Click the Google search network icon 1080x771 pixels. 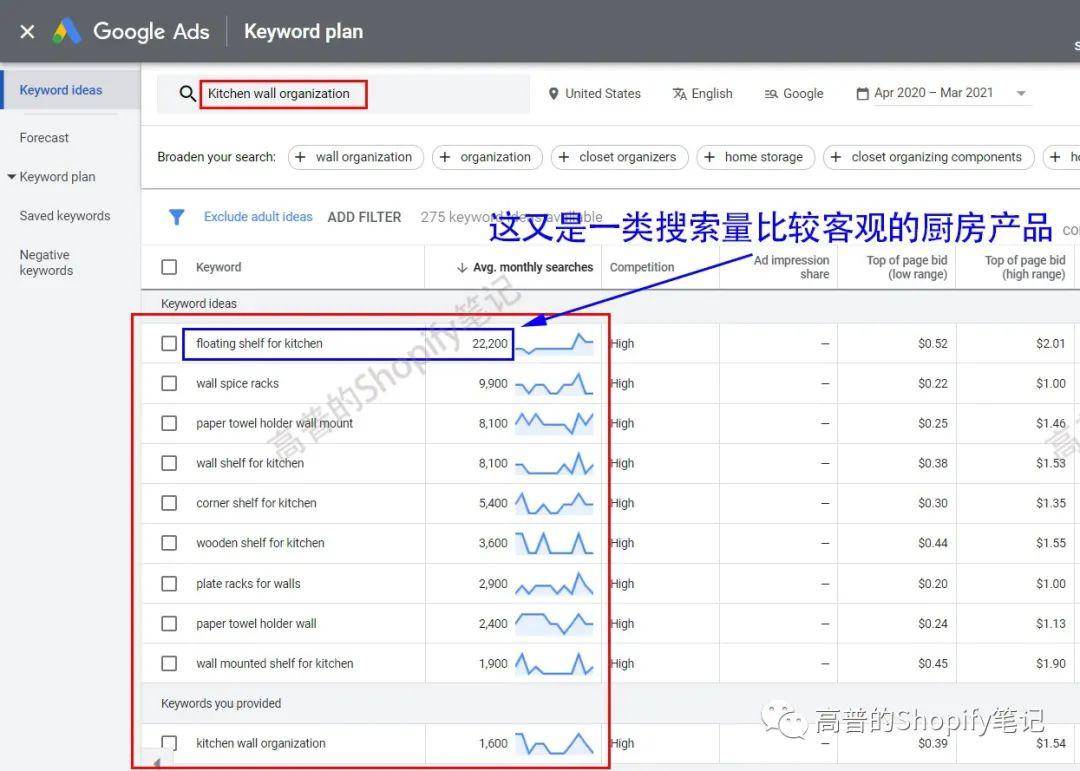click(771, 94)
